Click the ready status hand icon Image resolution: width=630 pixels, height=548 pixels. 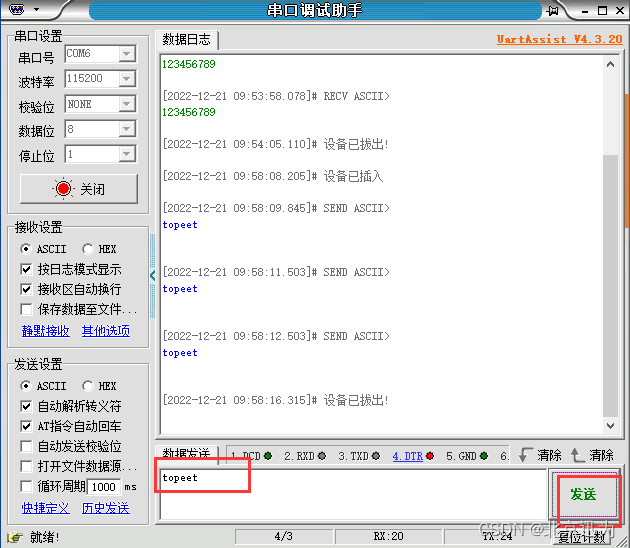(x=15, y=537)
